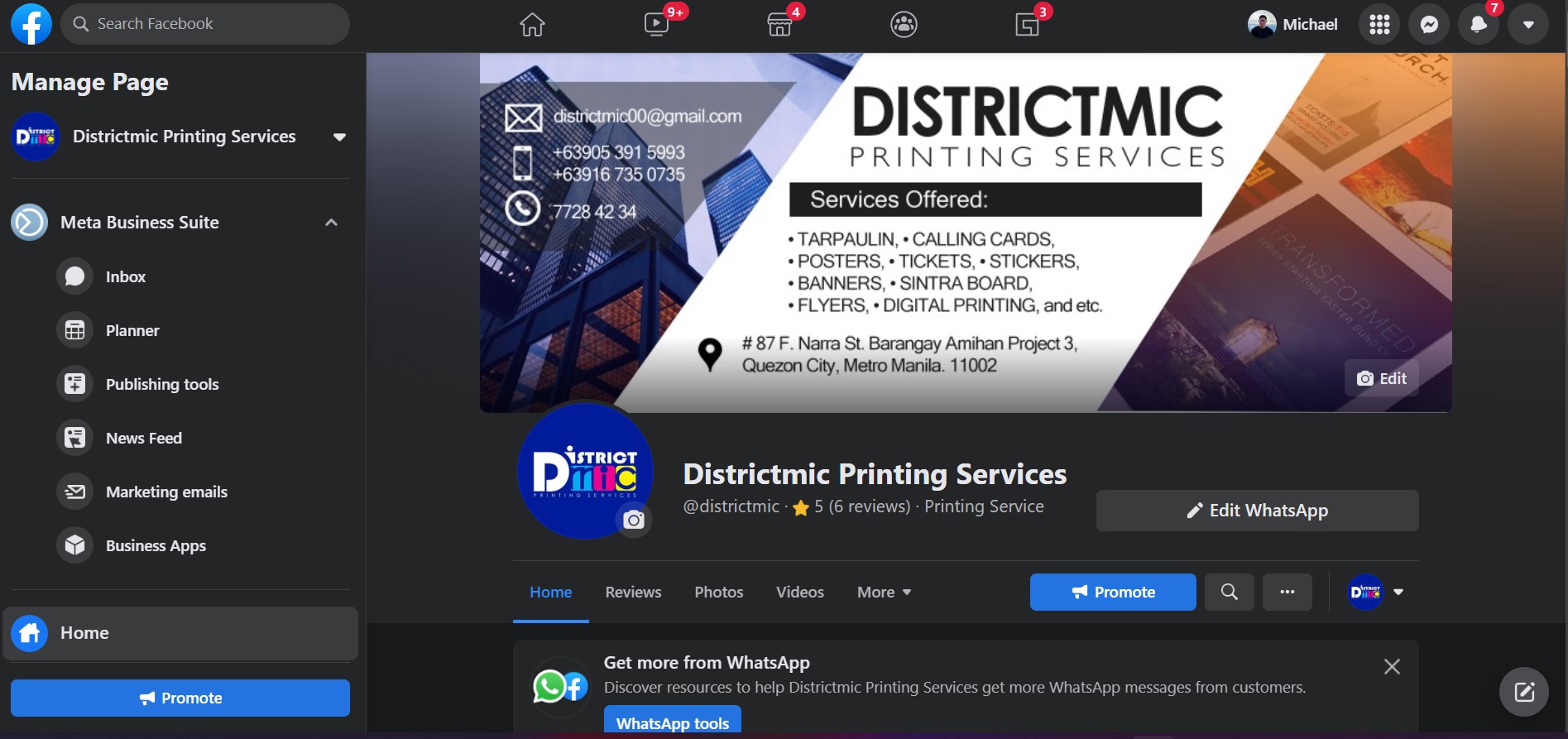Viewport: 1568px width, 739px height.
Task: Dismiss the Get more from WhatsApp card
Action: click(x=1392, y=667)
